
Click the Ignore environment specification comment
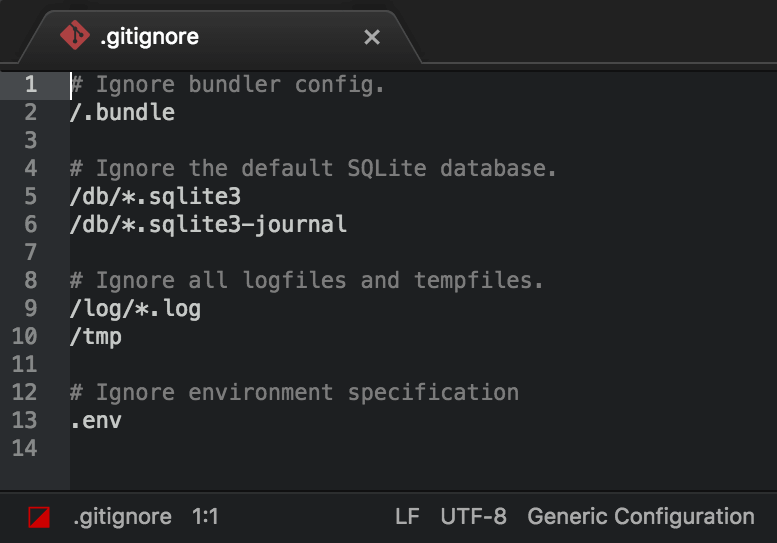point(294,392)
